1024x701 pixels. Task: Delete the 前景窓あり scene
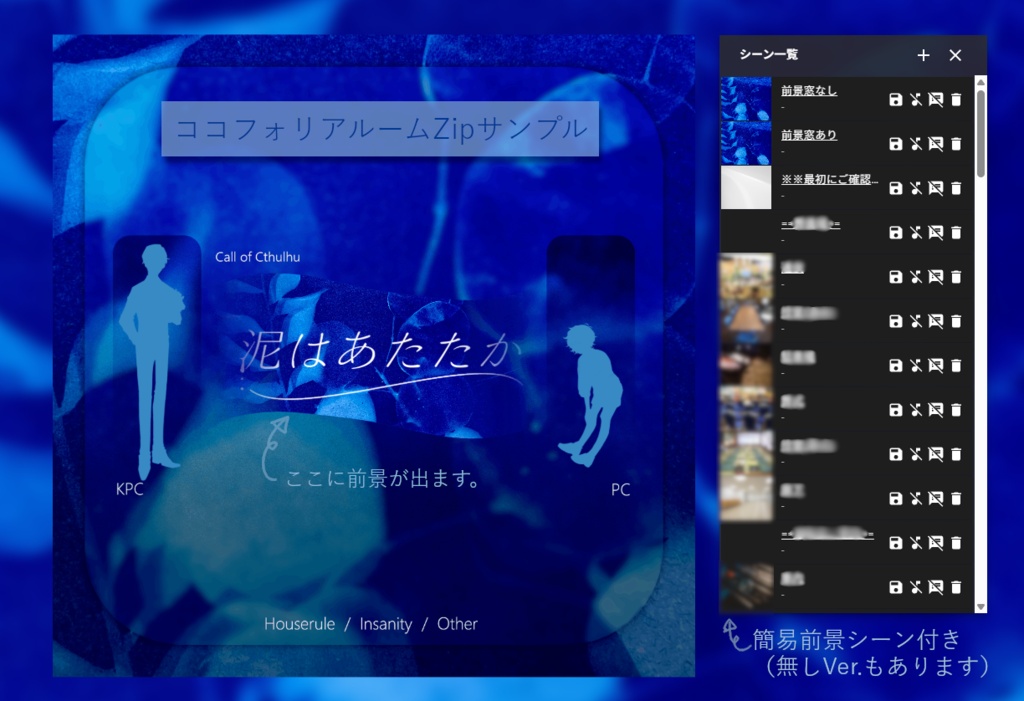(956, 144)
